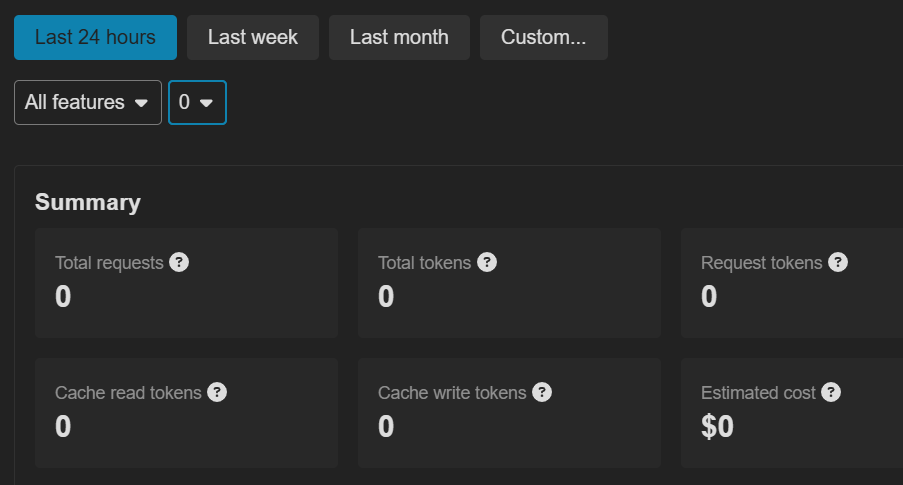Expand the All features dropdown
Image resolution: width=903 pixels, height=485 pixels.
(88, 103)
